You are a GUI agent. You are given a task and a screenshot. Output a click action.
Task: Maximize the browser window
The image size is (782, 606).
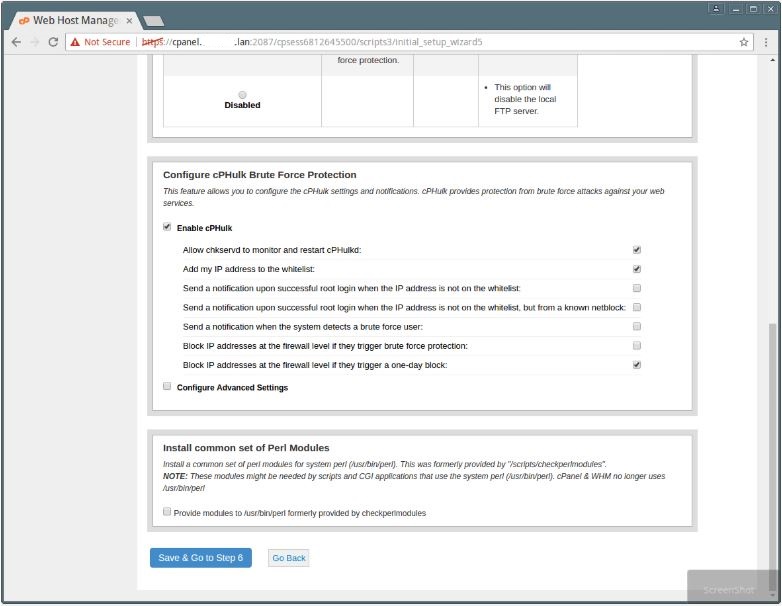pos(754,9)
